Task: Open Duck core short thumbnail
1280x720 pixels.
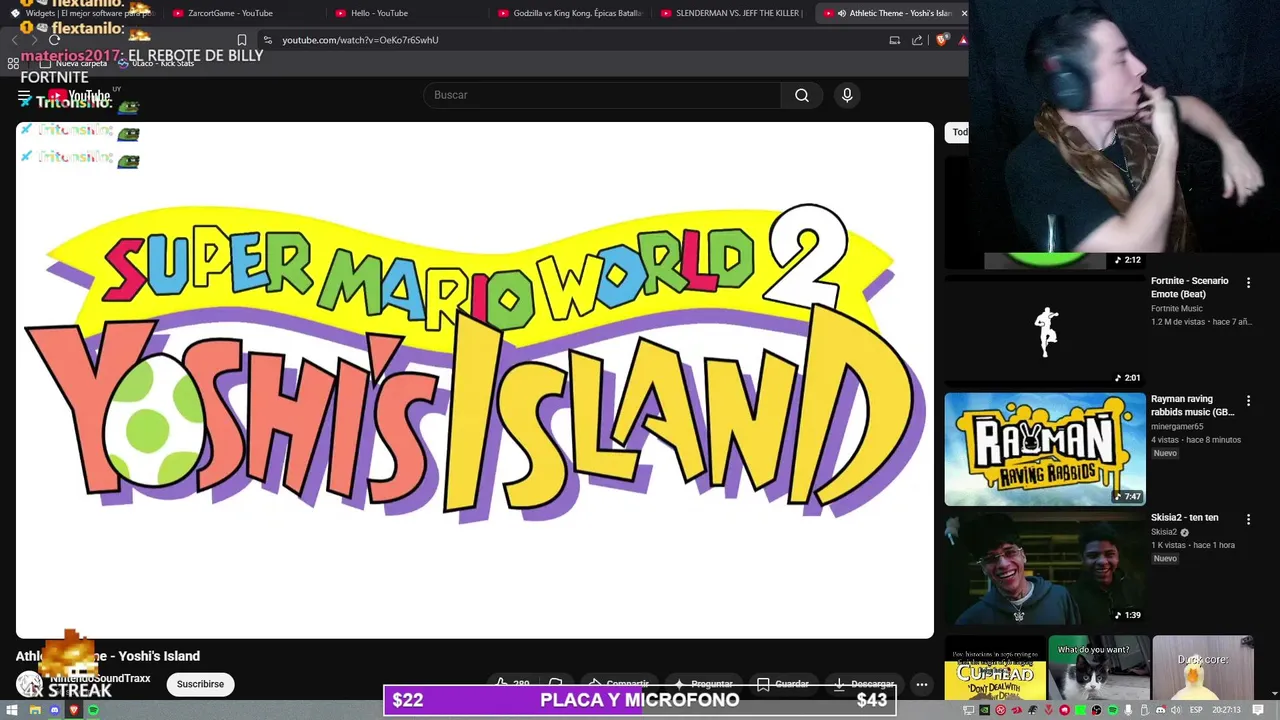Action: 1203,668
